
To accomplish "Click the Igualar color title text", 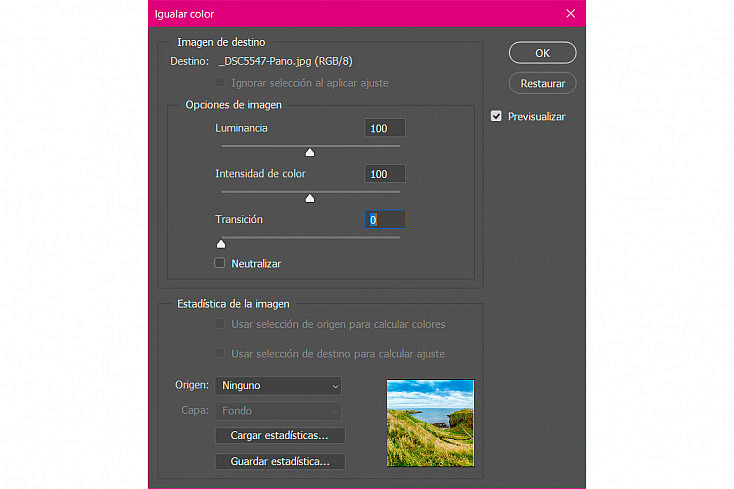I will point(184,14).
